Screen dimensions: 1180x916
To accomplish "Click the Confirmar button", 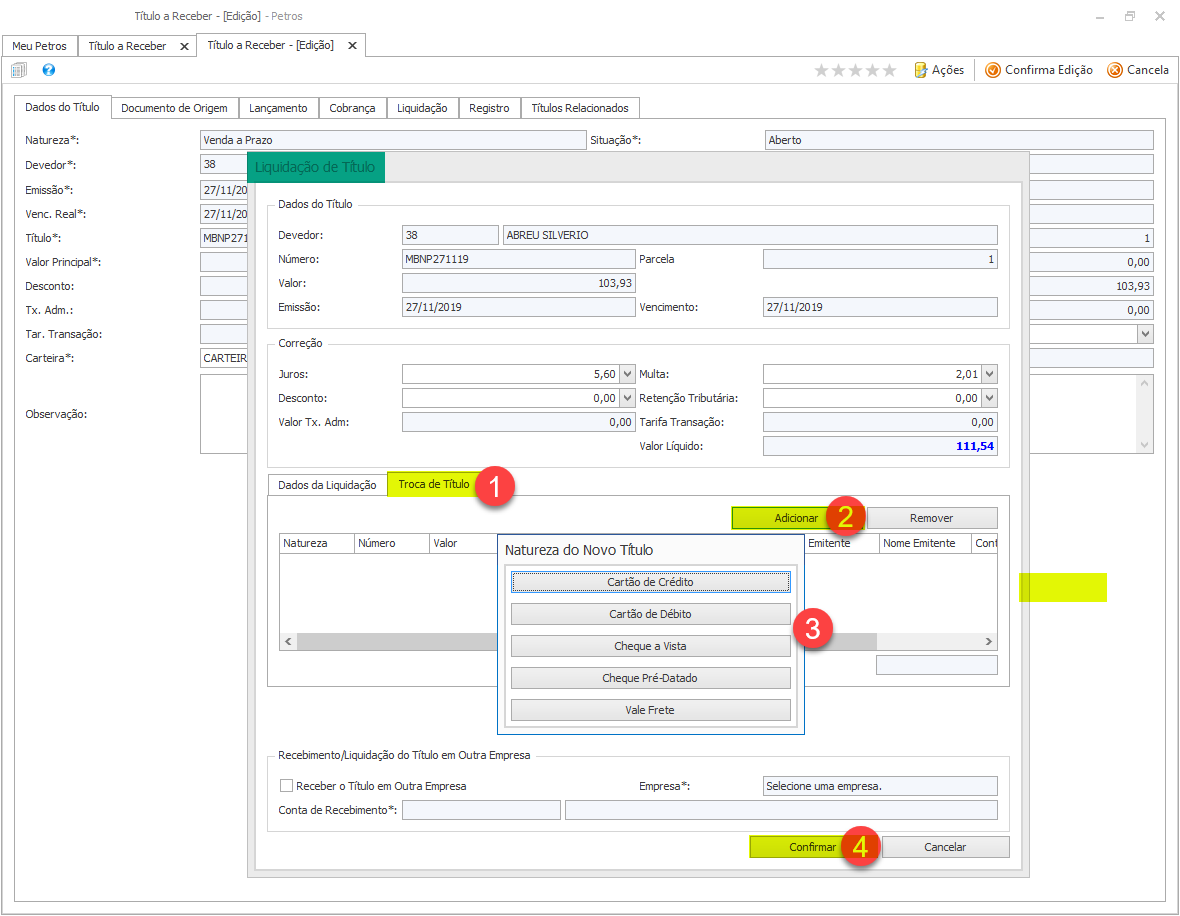I will 812,847.
